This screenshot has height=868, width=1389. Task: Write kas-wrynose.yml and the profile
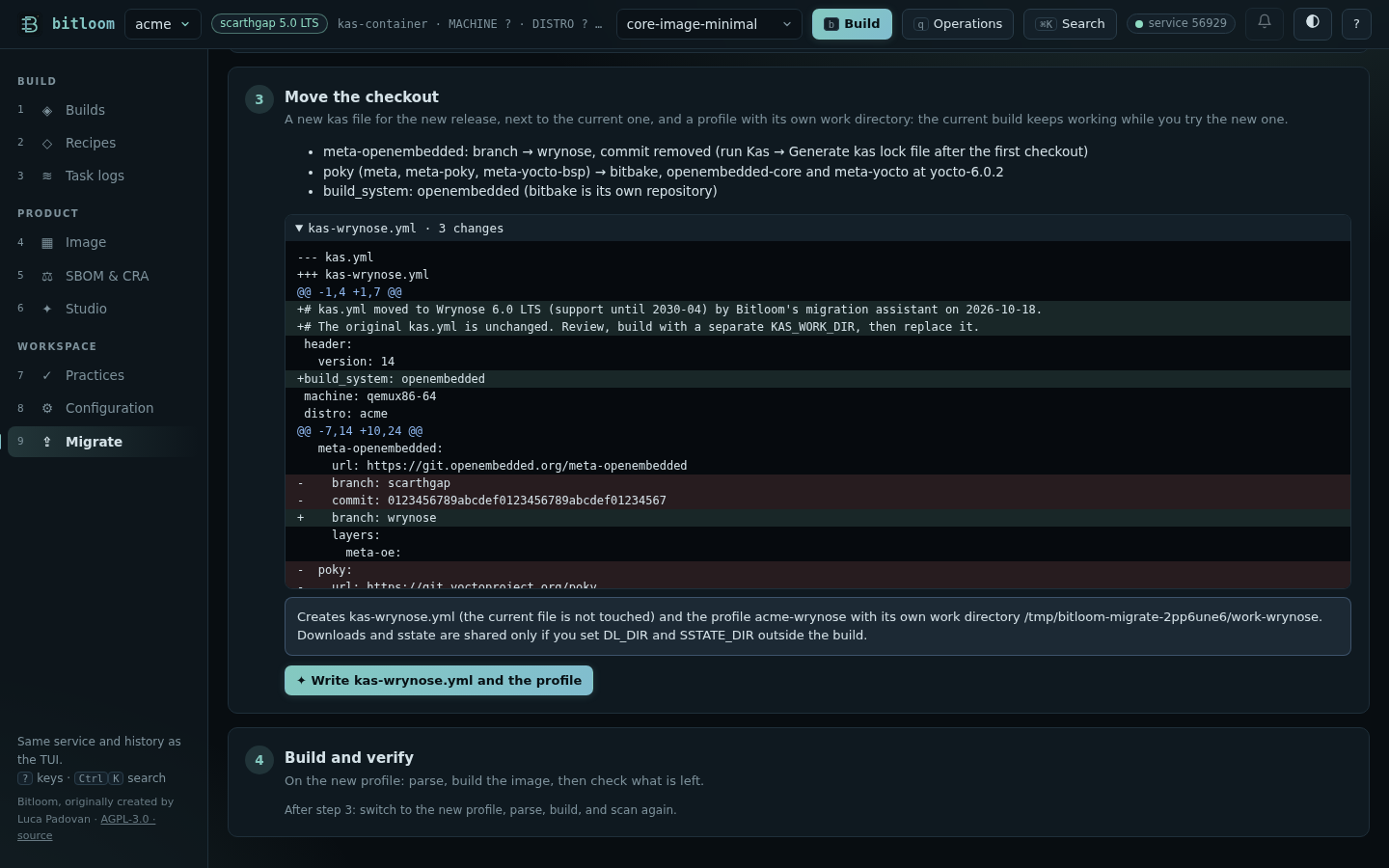(439, 681)
